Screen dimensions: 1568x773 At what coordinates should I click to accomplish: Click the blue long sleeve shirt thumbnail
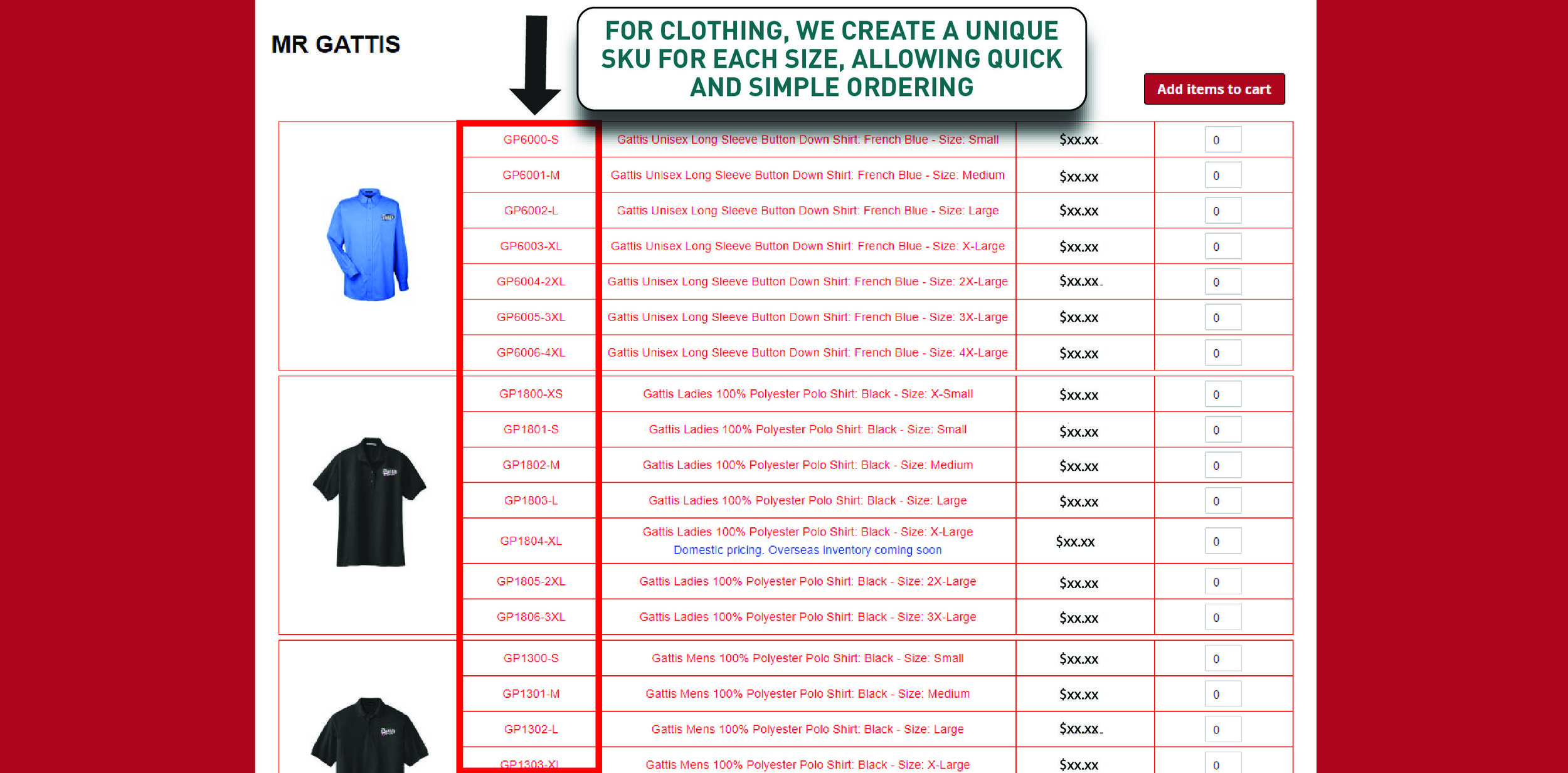pos(374,244)
